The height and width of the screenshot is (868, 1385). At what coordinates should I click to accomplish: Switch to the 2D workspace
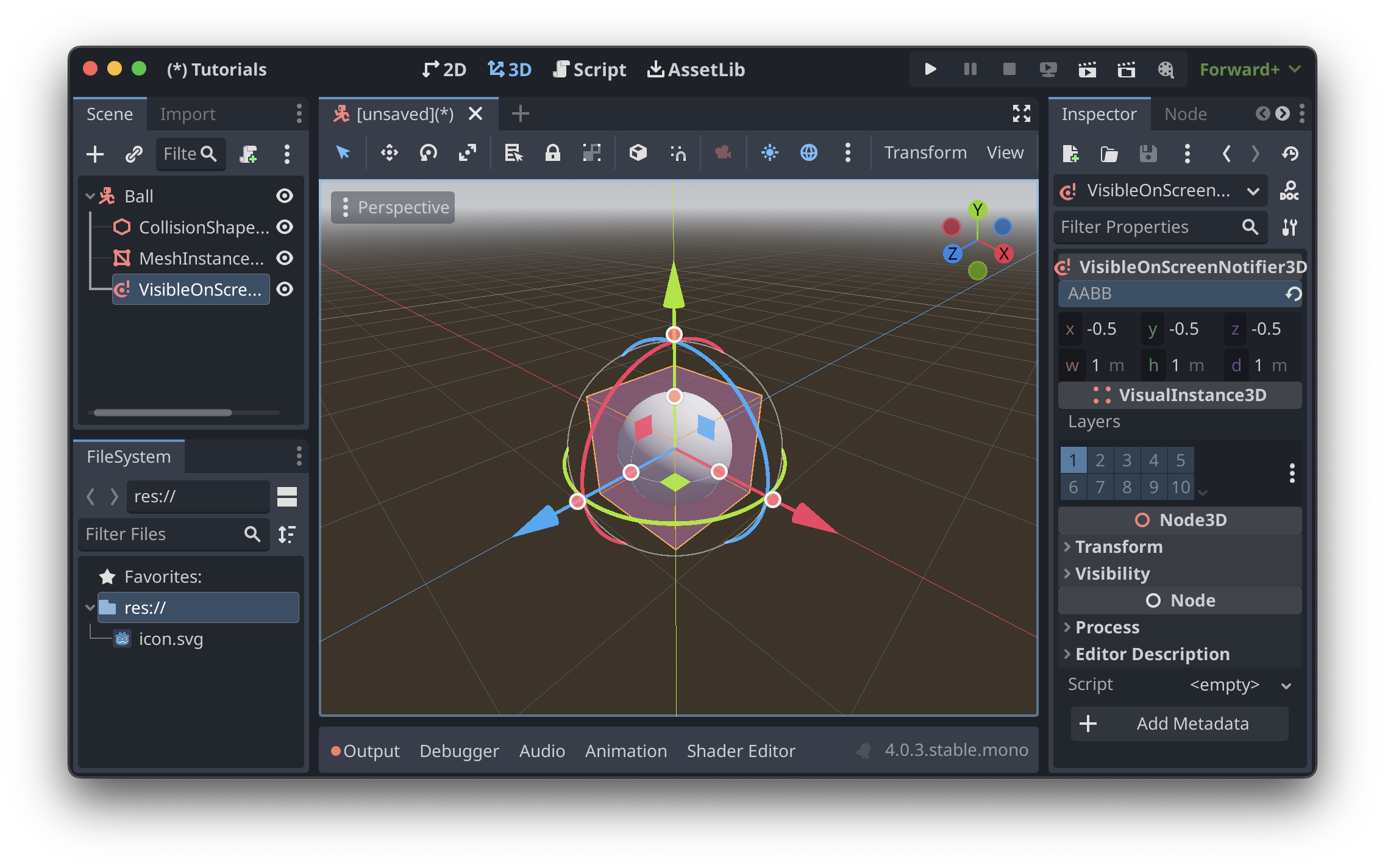pos(444,69)
